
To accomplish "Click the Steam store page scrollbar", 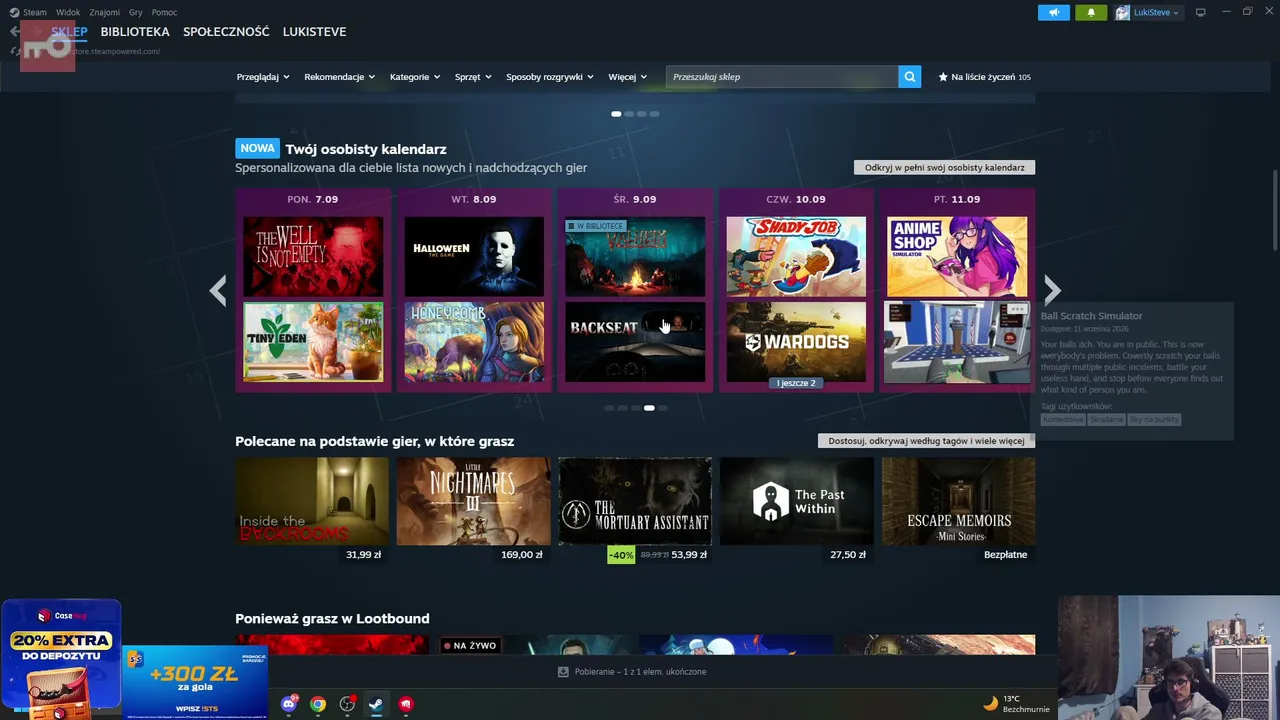I will pyautogui.click(x=1275, y=211).
